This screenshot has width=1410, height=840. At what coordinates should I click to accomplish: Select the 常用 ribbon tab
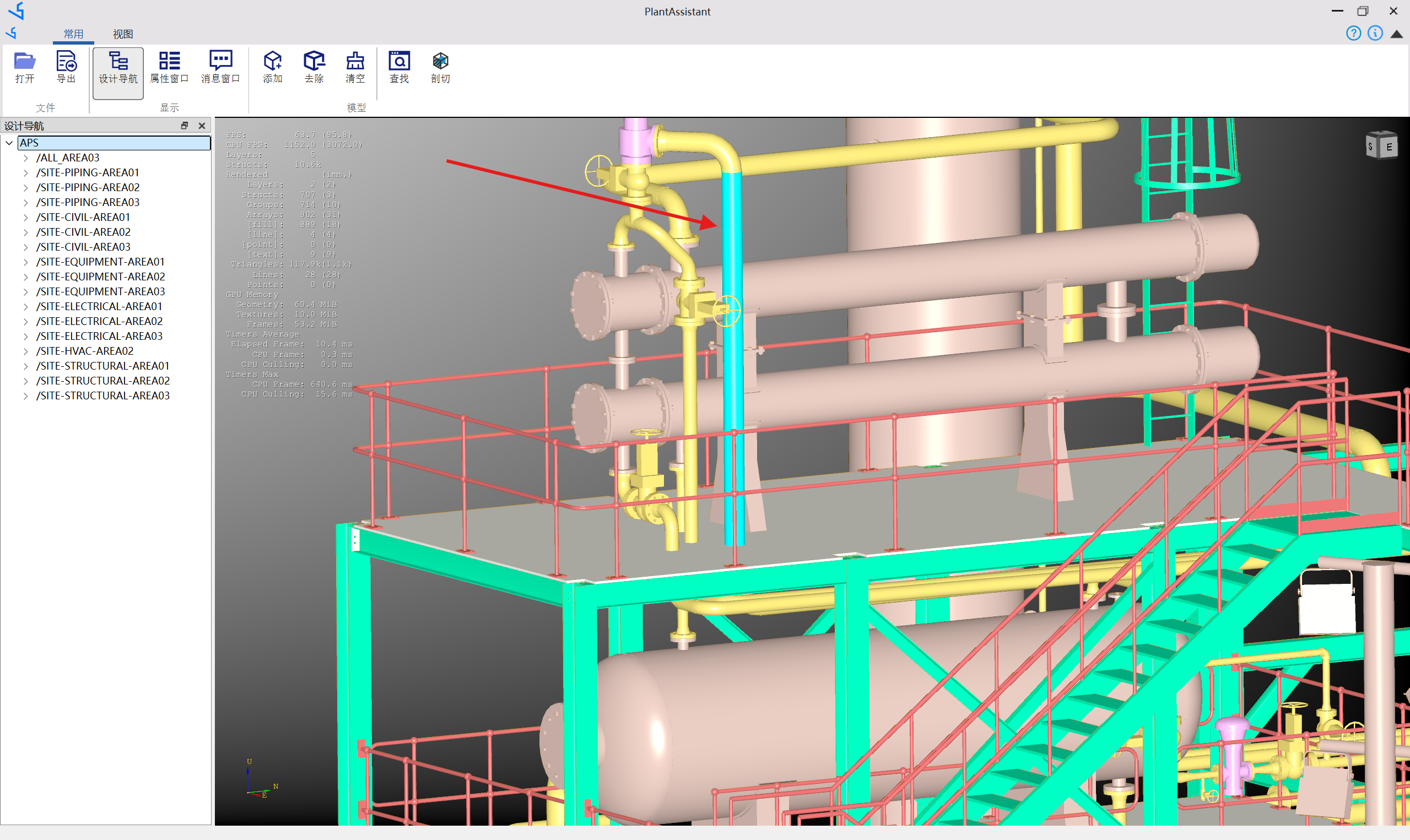point(73,34)
